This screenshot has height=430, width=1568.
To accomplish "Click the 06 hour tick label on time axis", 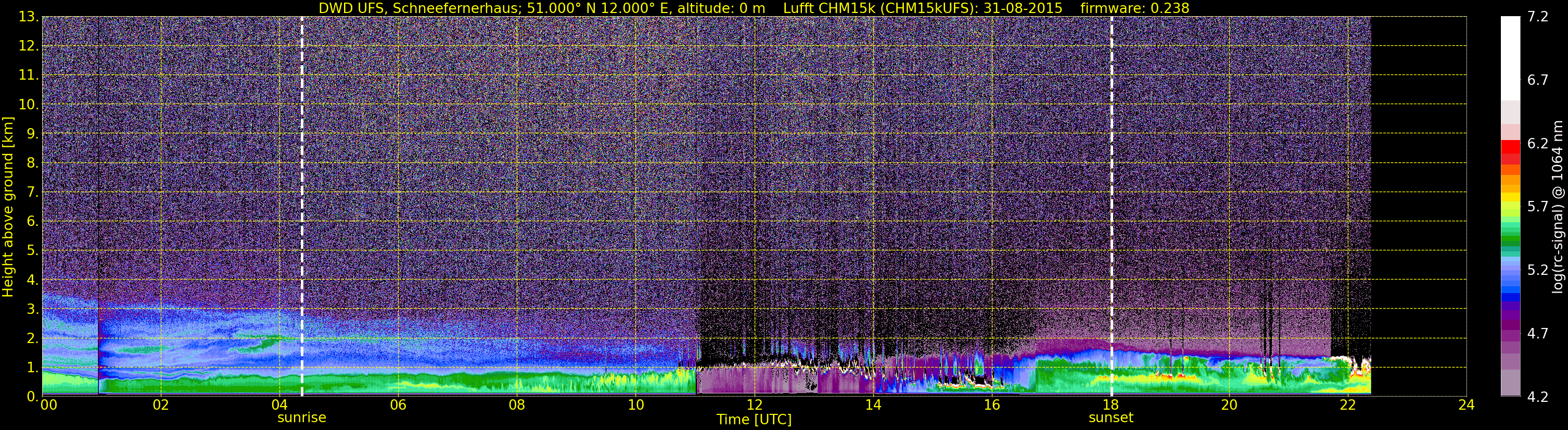I will tap(398, 405).
